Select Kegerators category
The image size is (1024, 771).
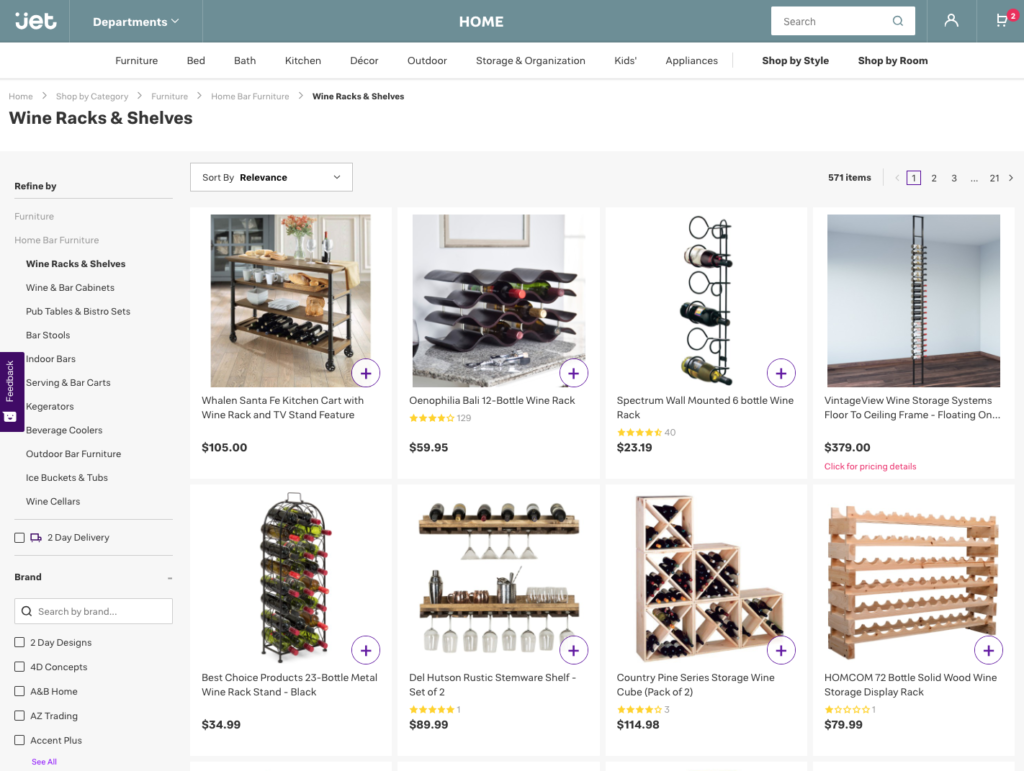click(50, 406)
